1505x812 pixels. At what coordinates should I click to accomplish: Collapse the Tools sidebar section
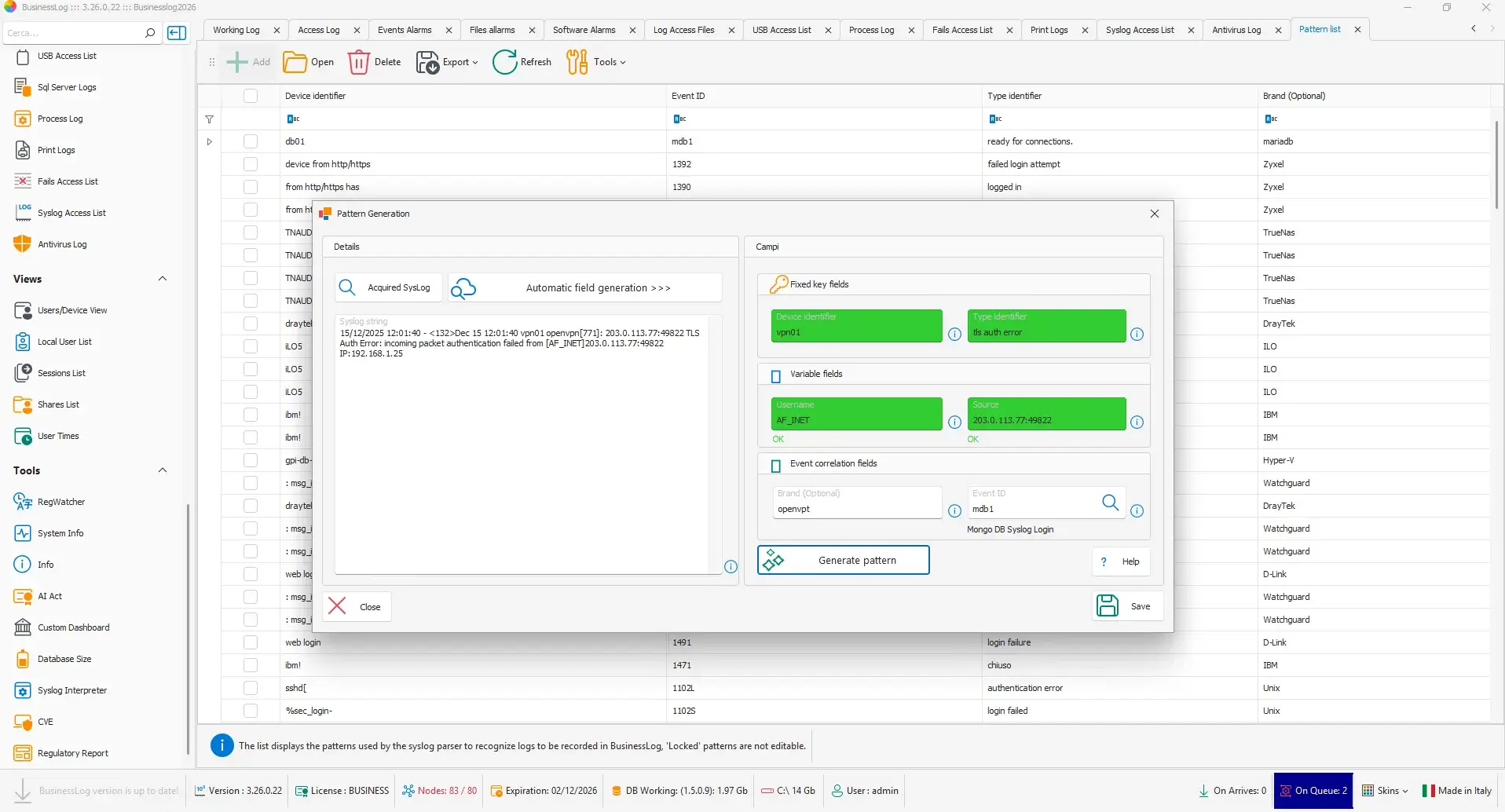(x=163, y=470)
